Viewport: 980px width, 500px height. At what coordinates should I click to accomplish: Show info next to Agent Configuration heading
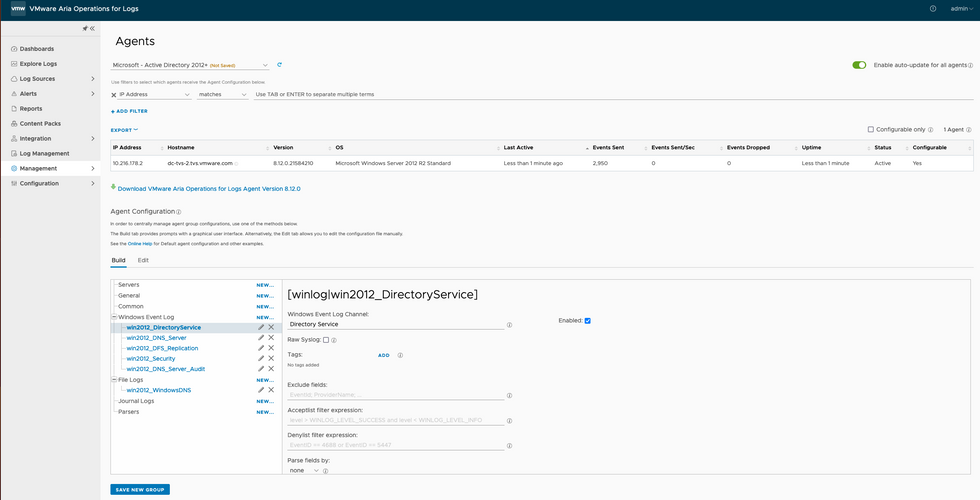pos(179,212)
